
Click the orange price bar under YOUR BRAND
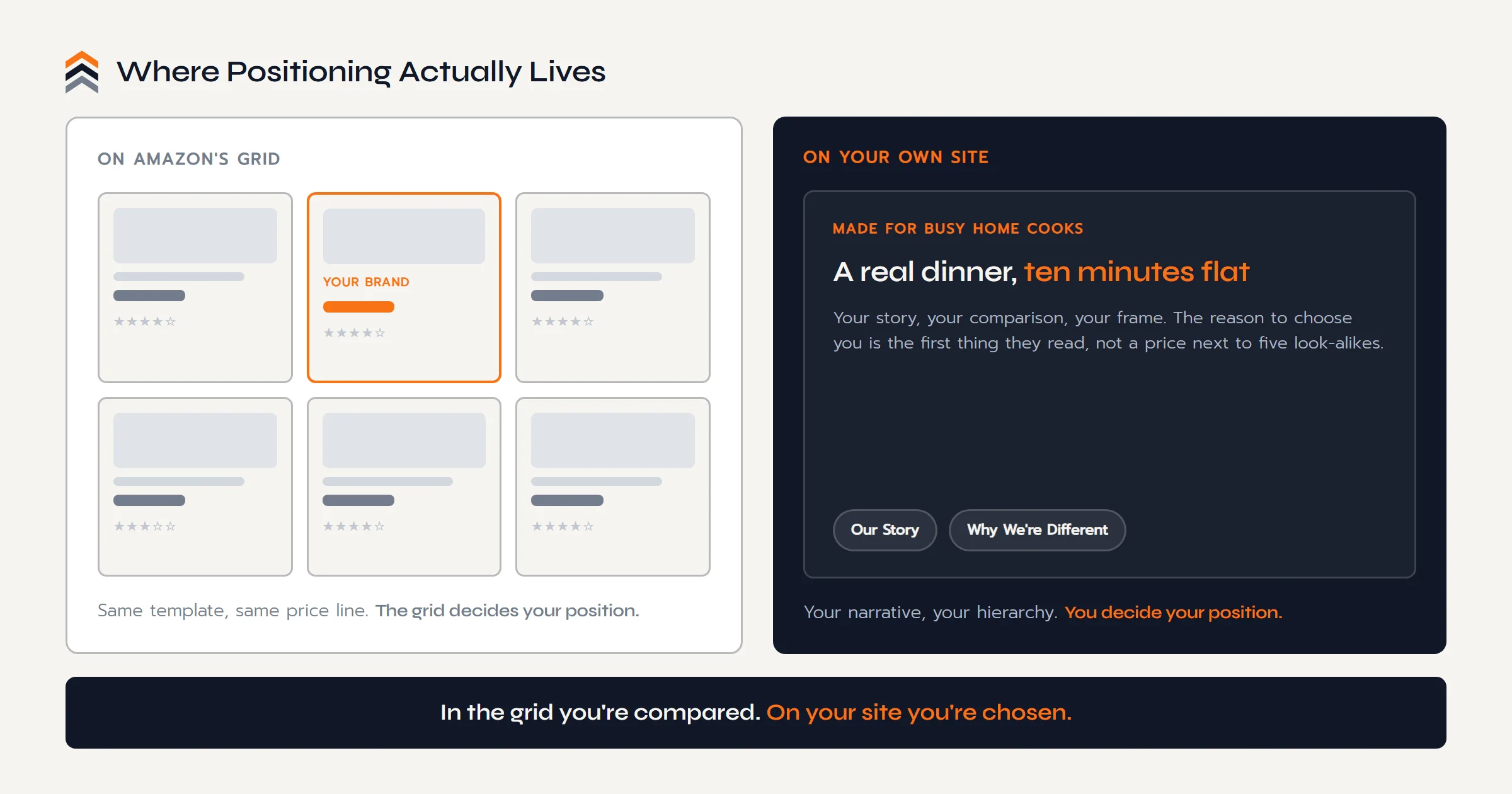[x=358, y=307]
